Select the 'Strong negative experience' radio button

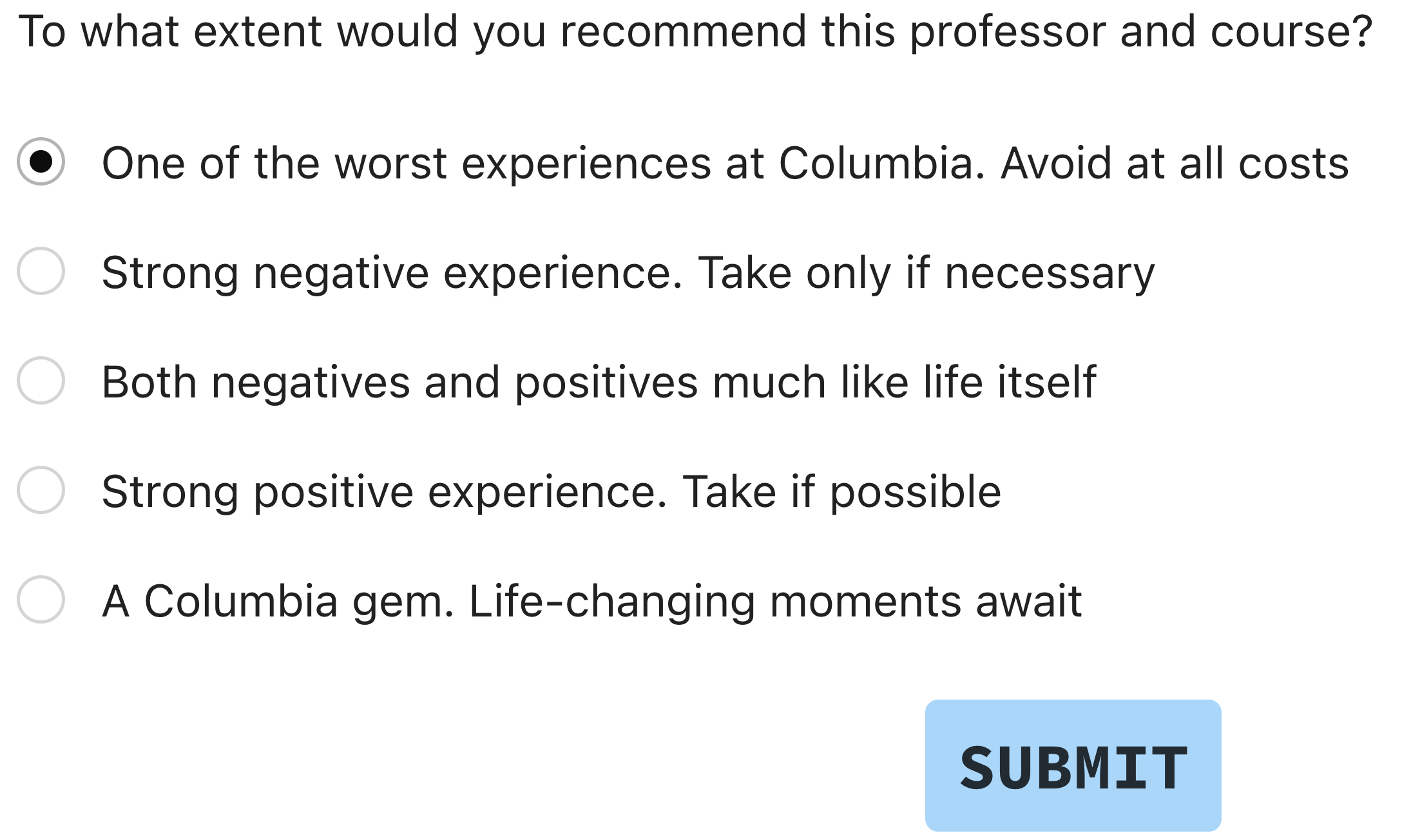pos(41,271)
